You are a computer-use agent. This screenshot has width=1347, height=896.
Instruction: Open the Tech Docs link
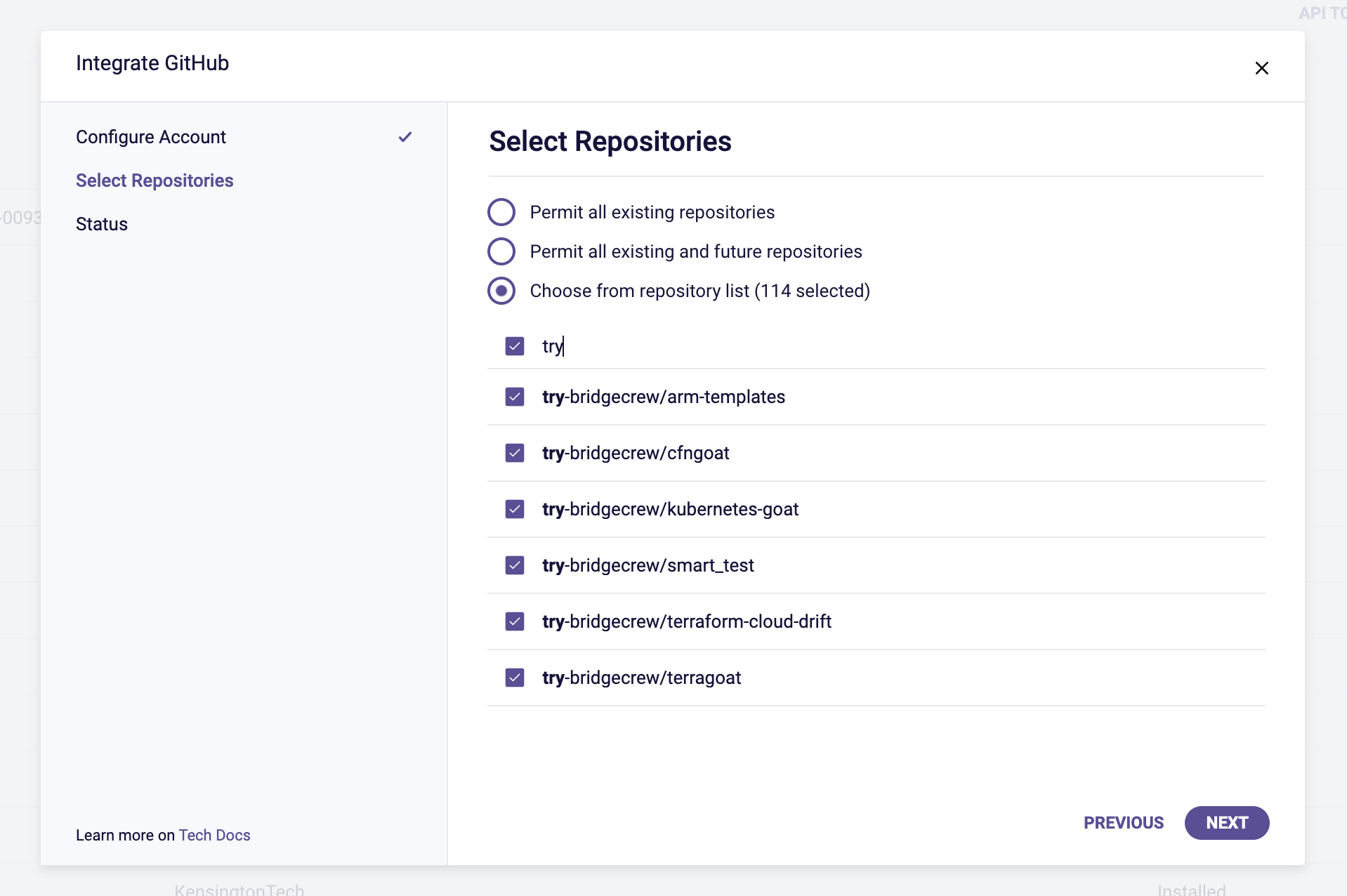[x=214, y=835]
